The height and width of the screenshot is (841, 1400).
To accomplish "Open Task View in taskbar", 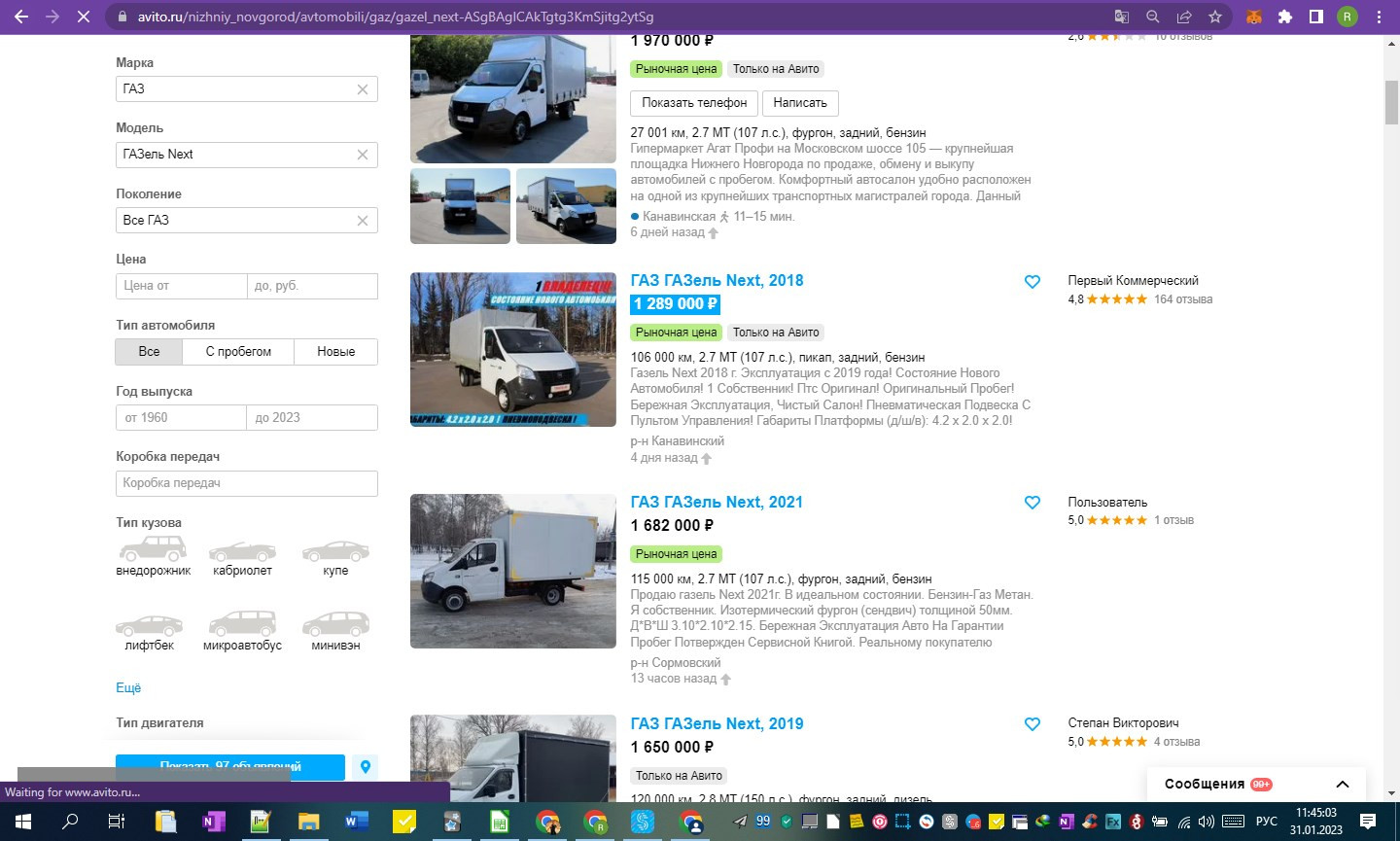I will 116,822.
